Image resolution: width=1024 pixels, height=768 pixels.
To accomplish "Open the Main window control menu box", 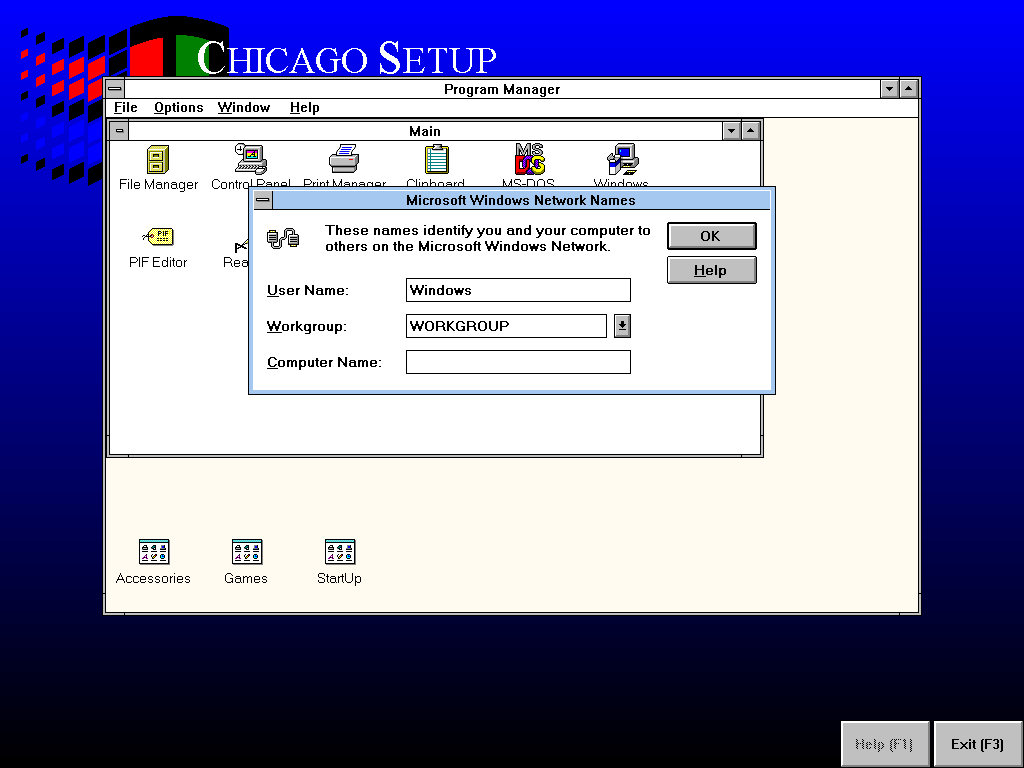I will [119, 131].
